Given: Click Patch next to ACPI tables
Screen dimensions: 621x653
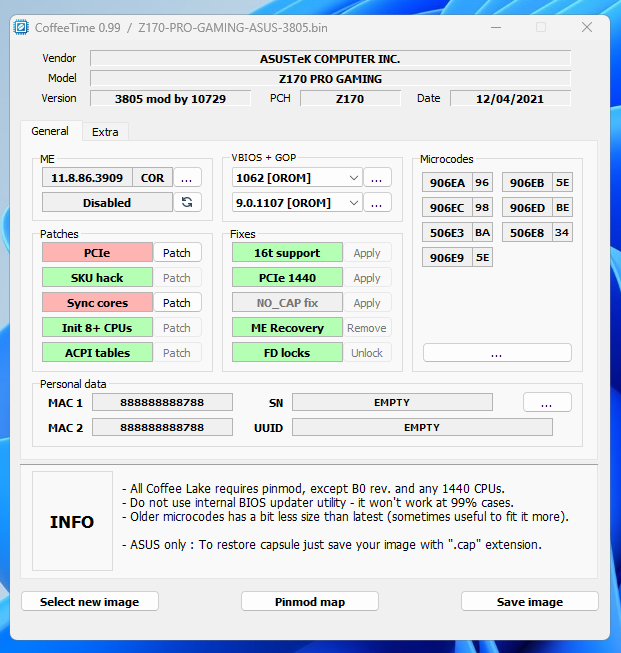Looking at the screenshot, I should pos(177,353).
